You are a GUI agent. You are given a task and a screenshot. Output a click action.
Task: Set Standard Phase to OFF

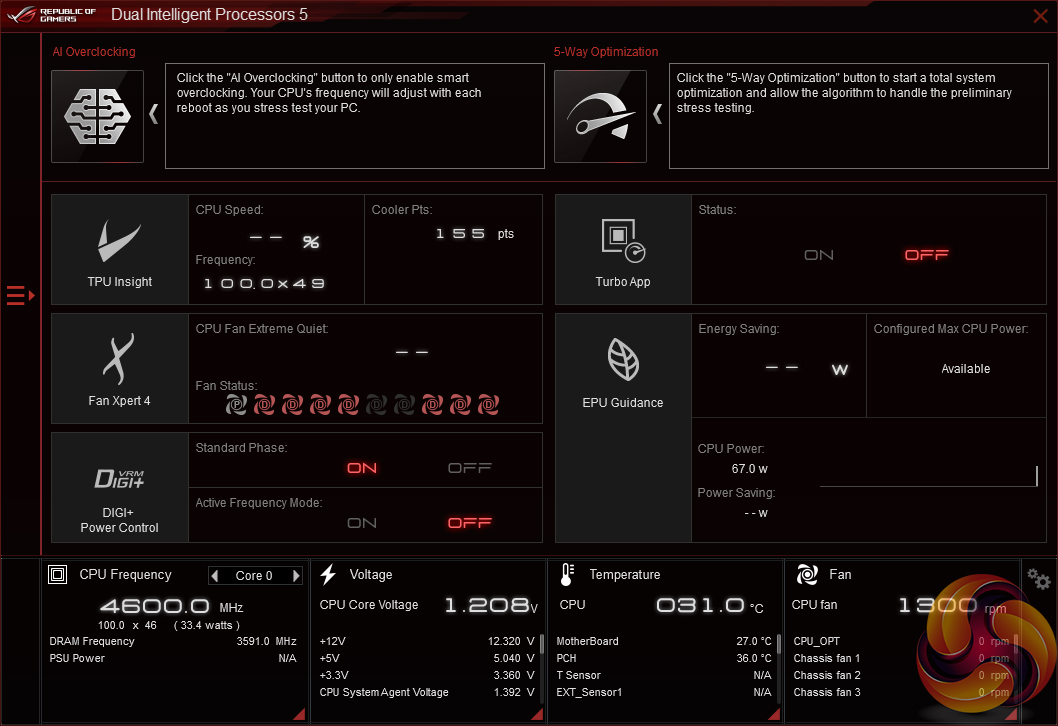[x=469, y=468]
